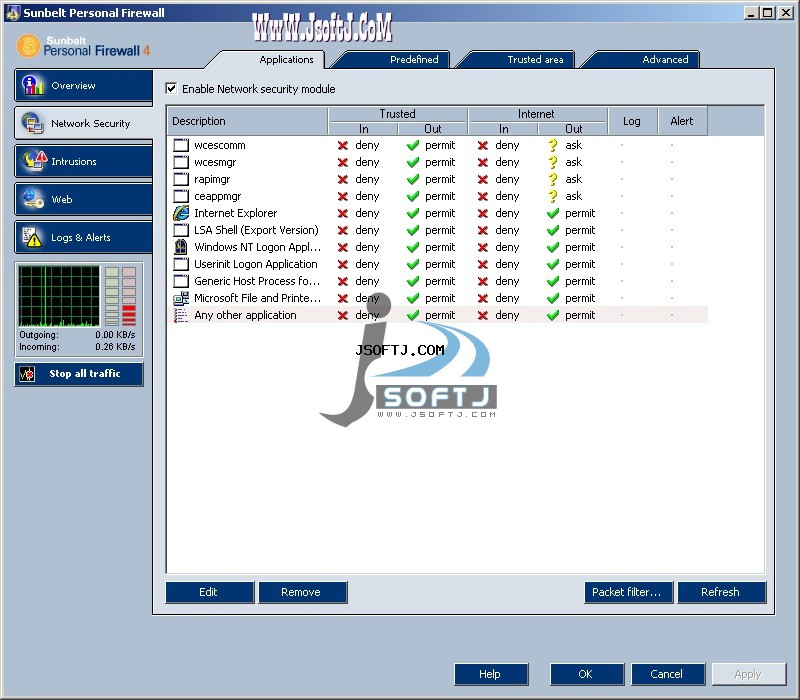Click the Alert column header

tap(682, 121)
